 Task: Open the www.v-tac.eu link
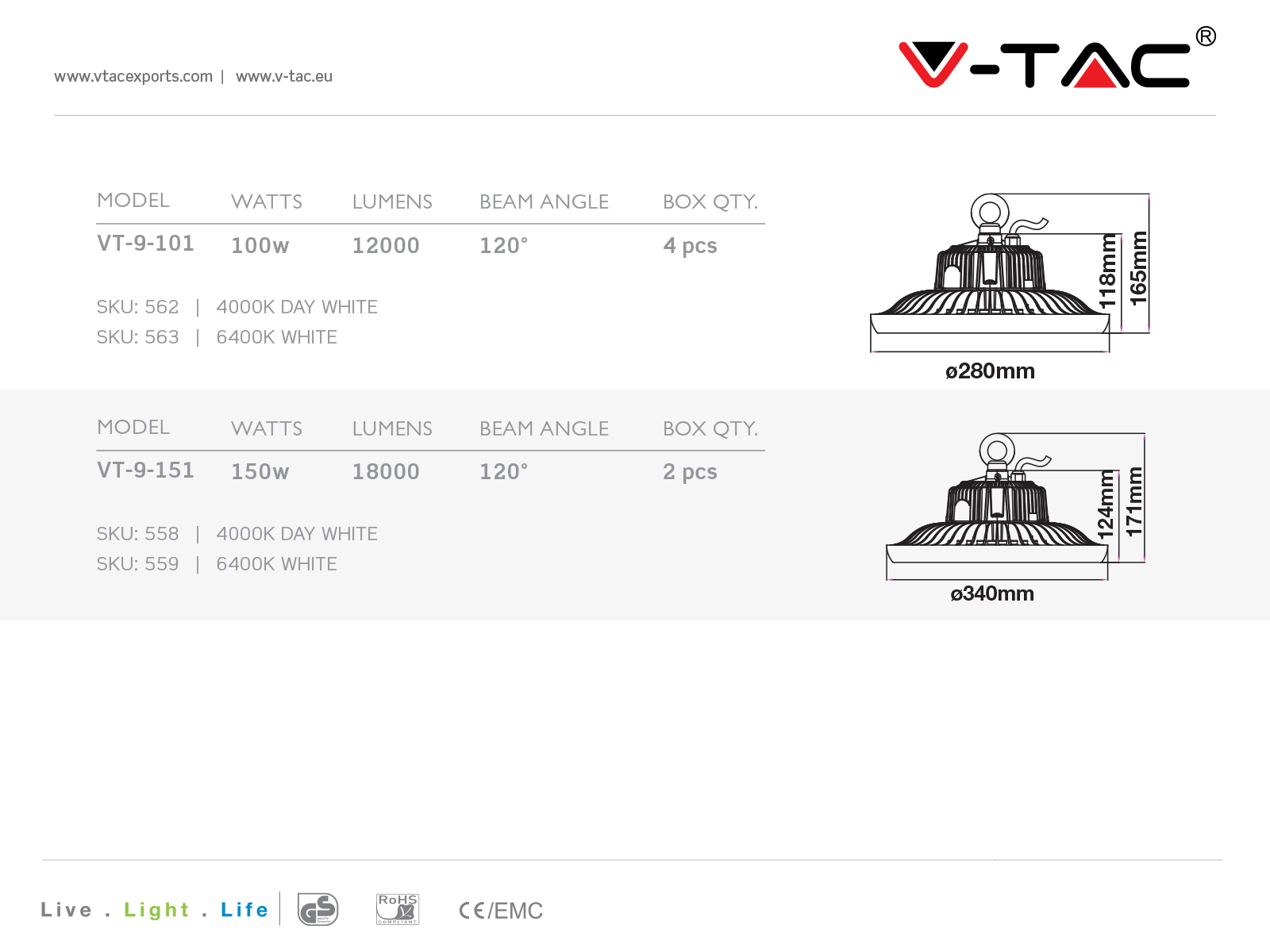coord(284,76)
